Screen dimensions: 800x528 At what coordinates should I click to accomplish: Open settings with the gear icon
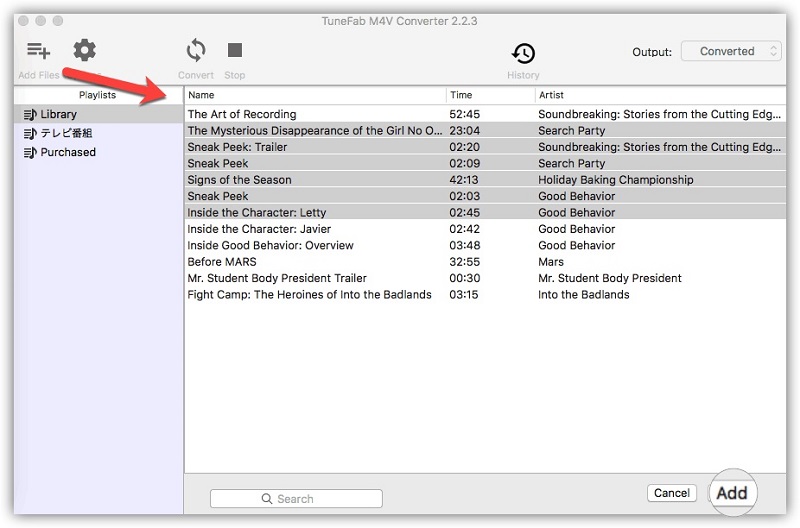(x=85, y=51)
